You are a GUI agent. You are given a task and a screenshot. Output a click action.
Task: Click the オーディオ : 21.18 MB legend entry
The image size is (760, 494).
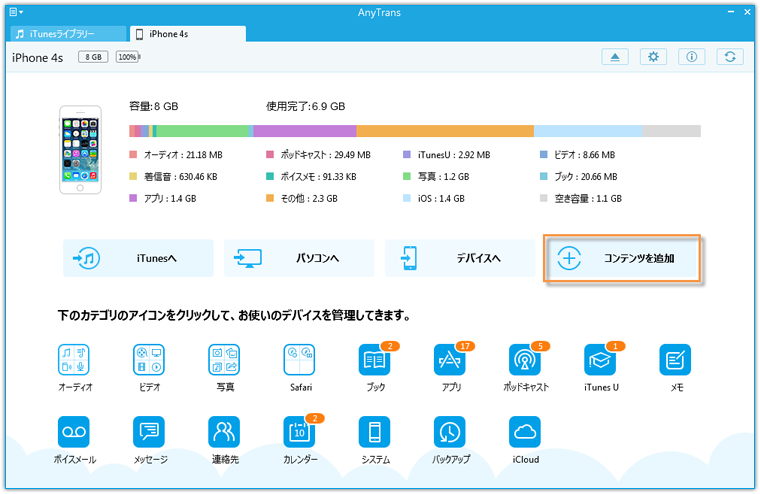point(176,155)
